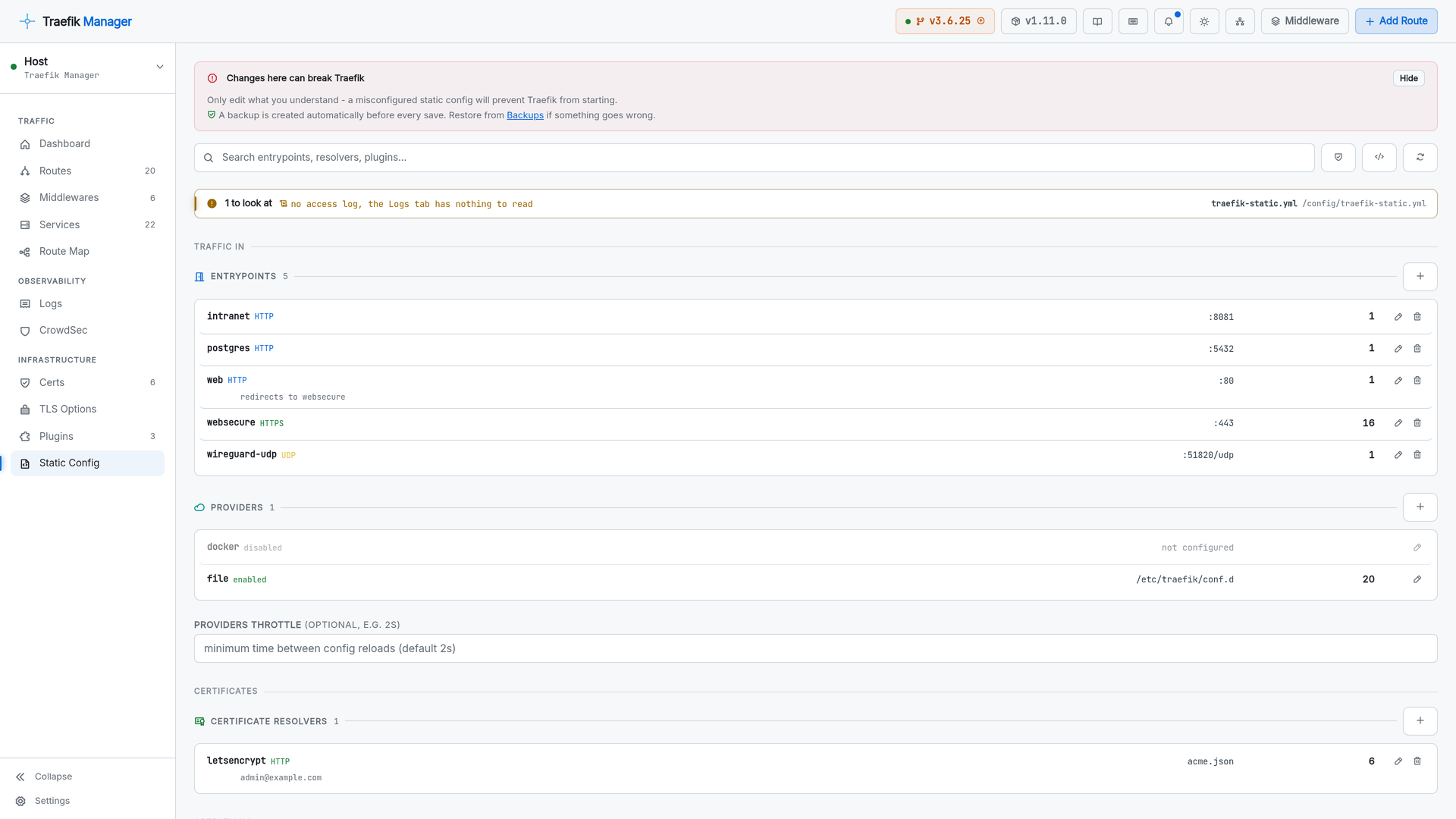Refresh the static config
This screenshot has width=1456, height=819.
tap(1420, 158)
